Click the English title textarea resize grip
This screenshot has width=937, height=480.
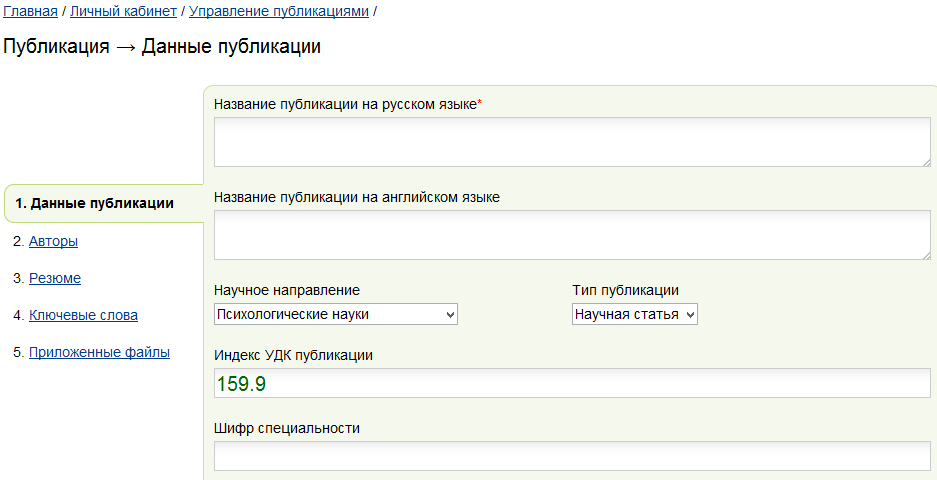pos(926,255)
